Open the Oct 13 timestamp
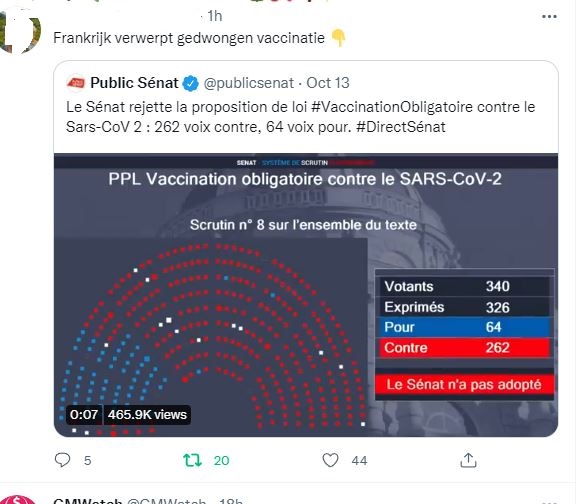Screen dimensions: 588x504 click(328, 83)
